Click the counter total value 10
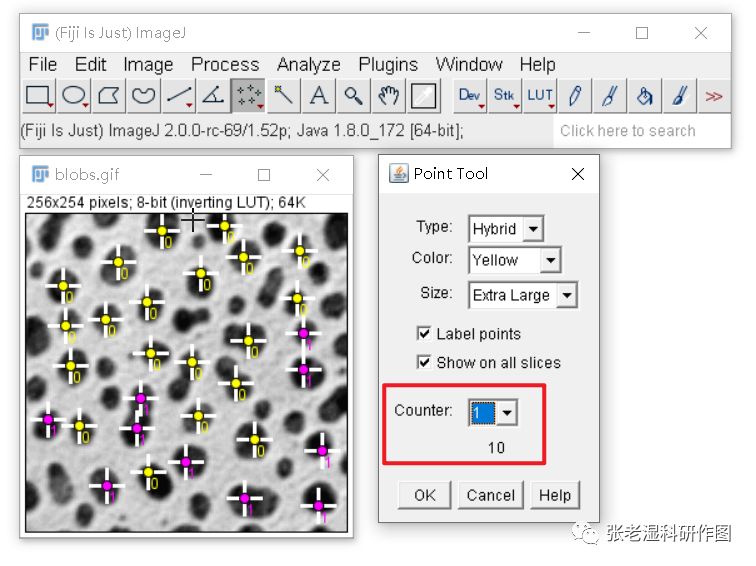The height and width of the screenshot is (566, 756). [496, 447]
